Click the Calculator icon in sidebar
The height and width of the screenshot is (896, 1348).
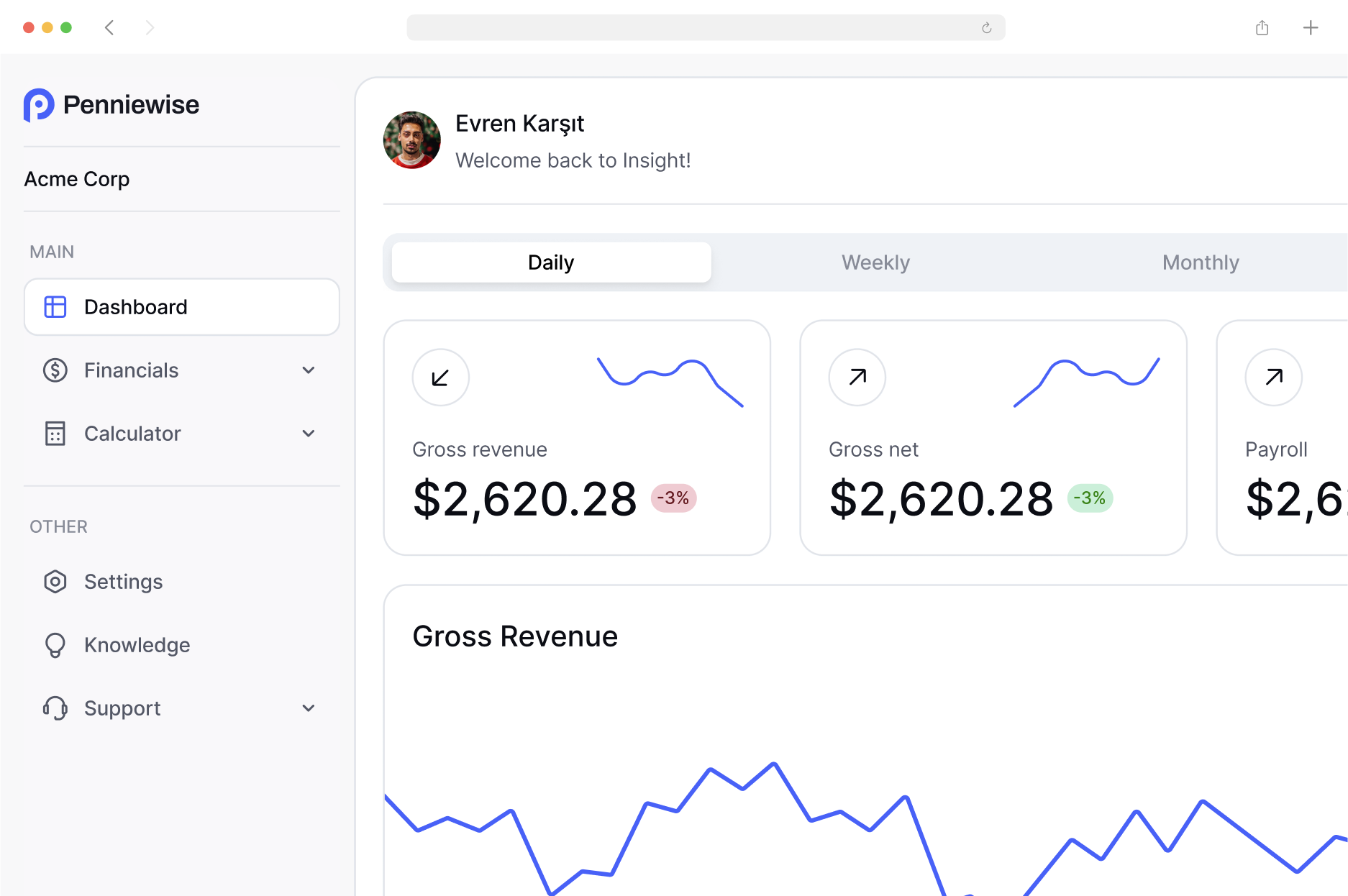tap(55, 434)
